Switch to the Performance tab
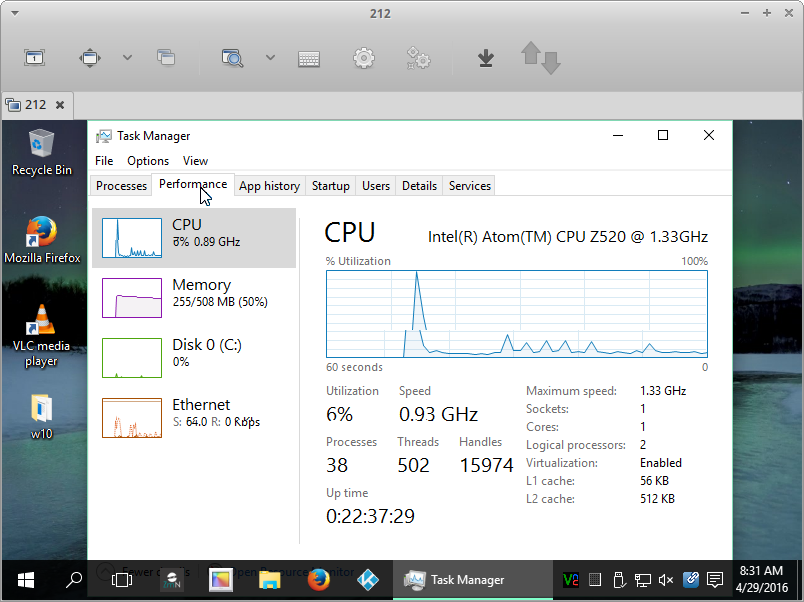The height and width of the screenshot is (602, 804). 193,184
